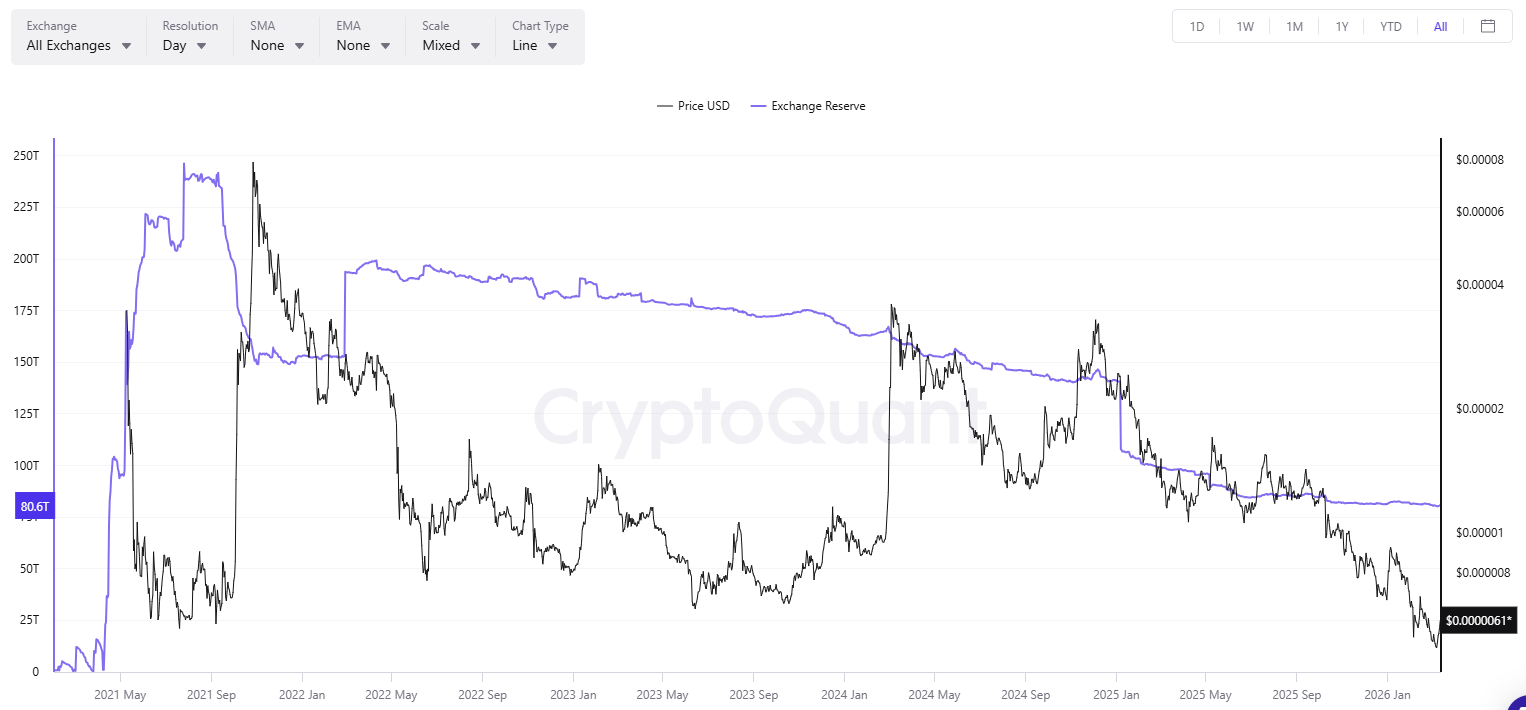Click the dropdown arrow beside All Exchanges
The height and width of the screenshot is (710, 1526).
click(126, 45)
